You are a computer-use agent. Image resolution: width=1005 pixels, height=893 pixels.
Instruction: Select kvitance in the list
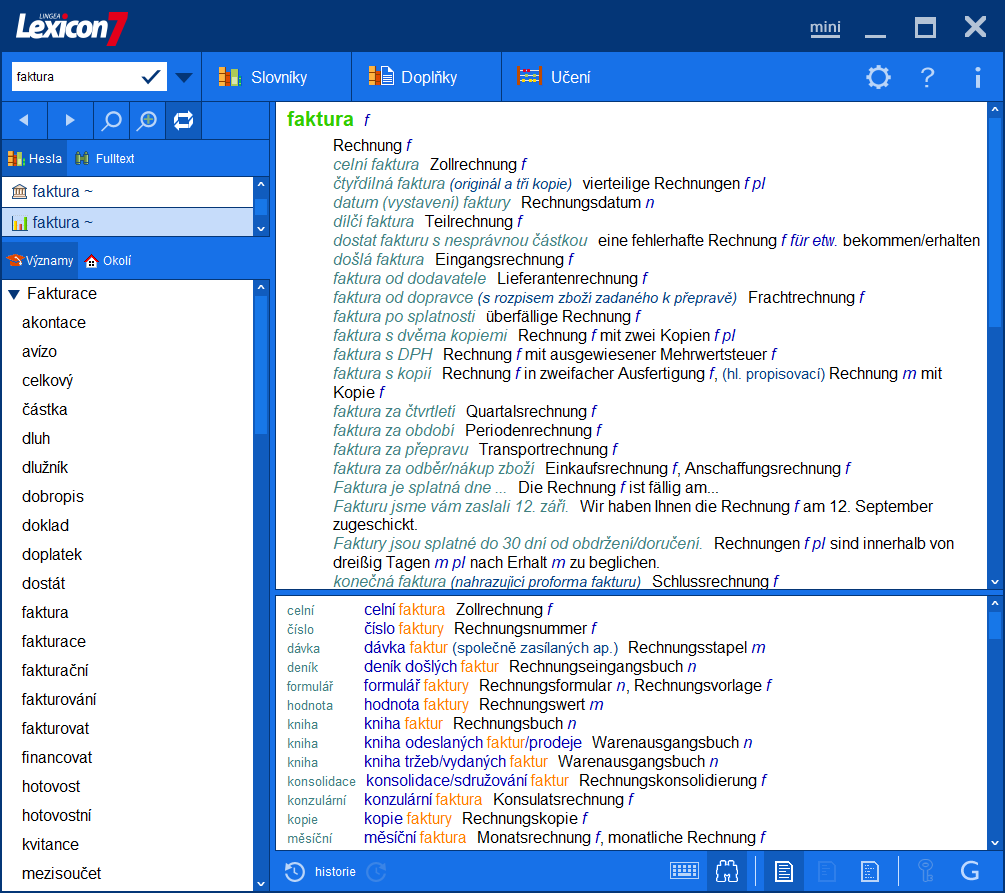[50, 844]
